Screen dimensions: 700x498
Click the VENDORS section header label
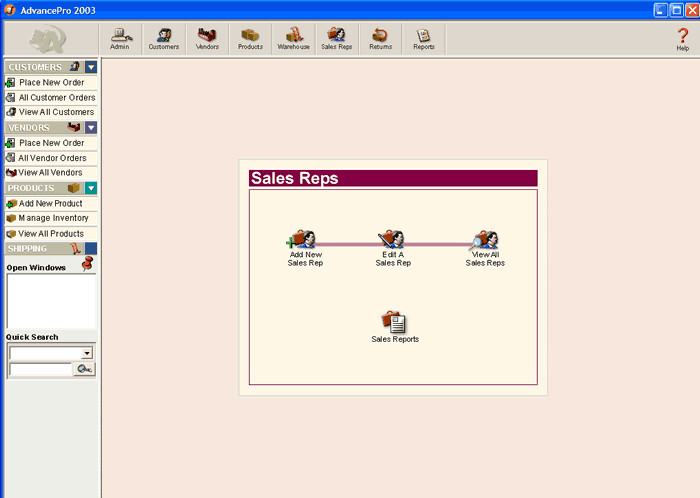click(29, 128)
